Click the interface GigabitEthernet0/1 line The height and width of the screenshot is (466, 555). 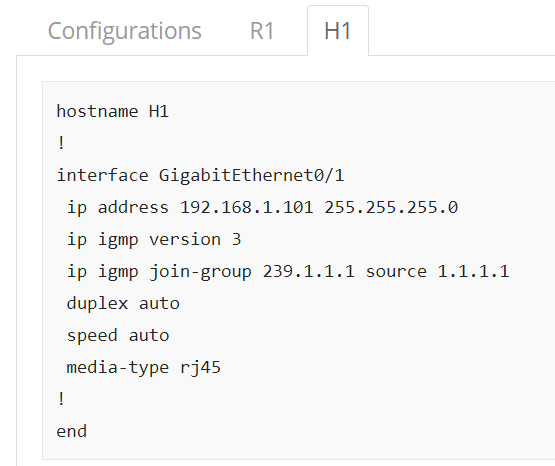coord(200,176)
